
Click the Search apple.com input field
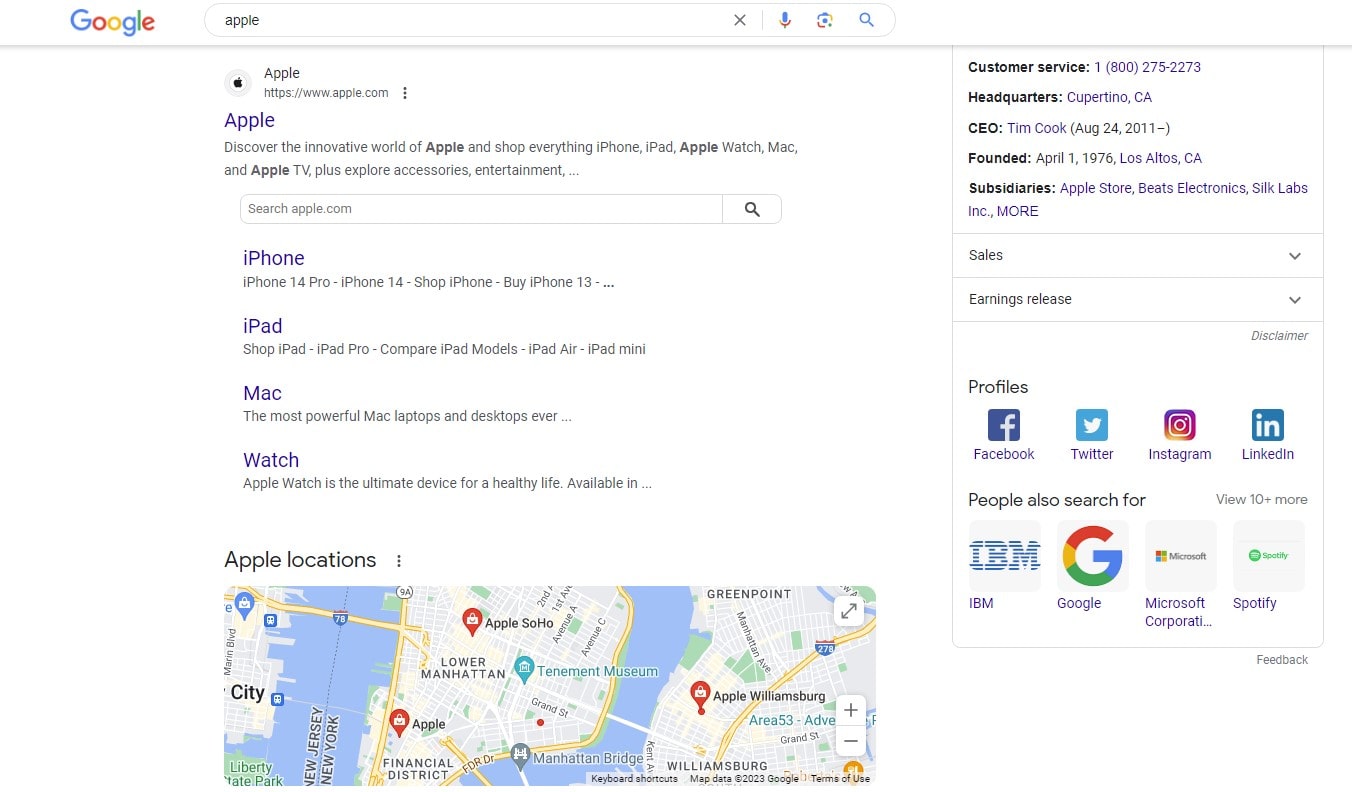coord(481,209)
